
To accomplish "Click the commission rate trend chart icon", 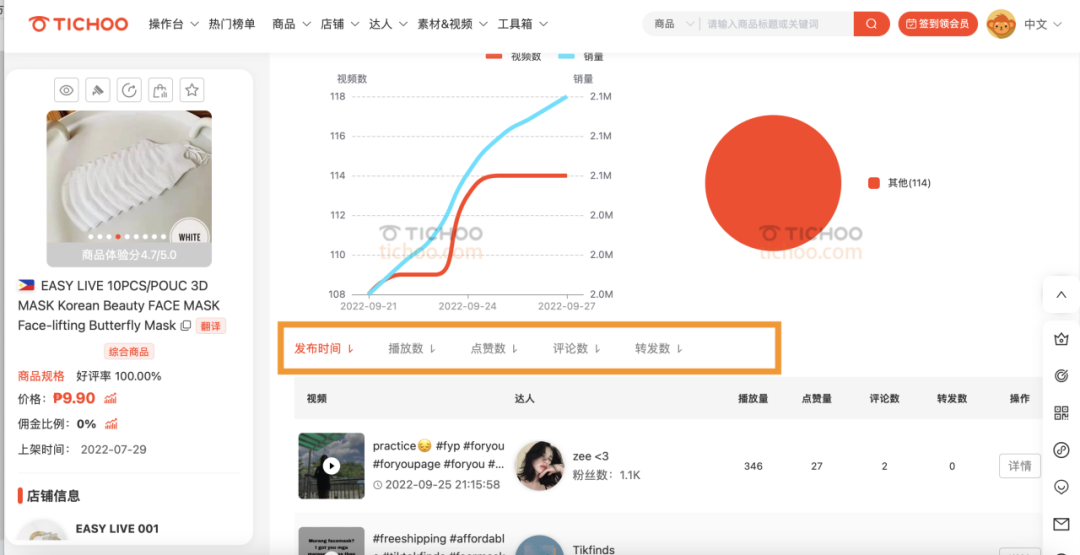I will pos(111,423).
